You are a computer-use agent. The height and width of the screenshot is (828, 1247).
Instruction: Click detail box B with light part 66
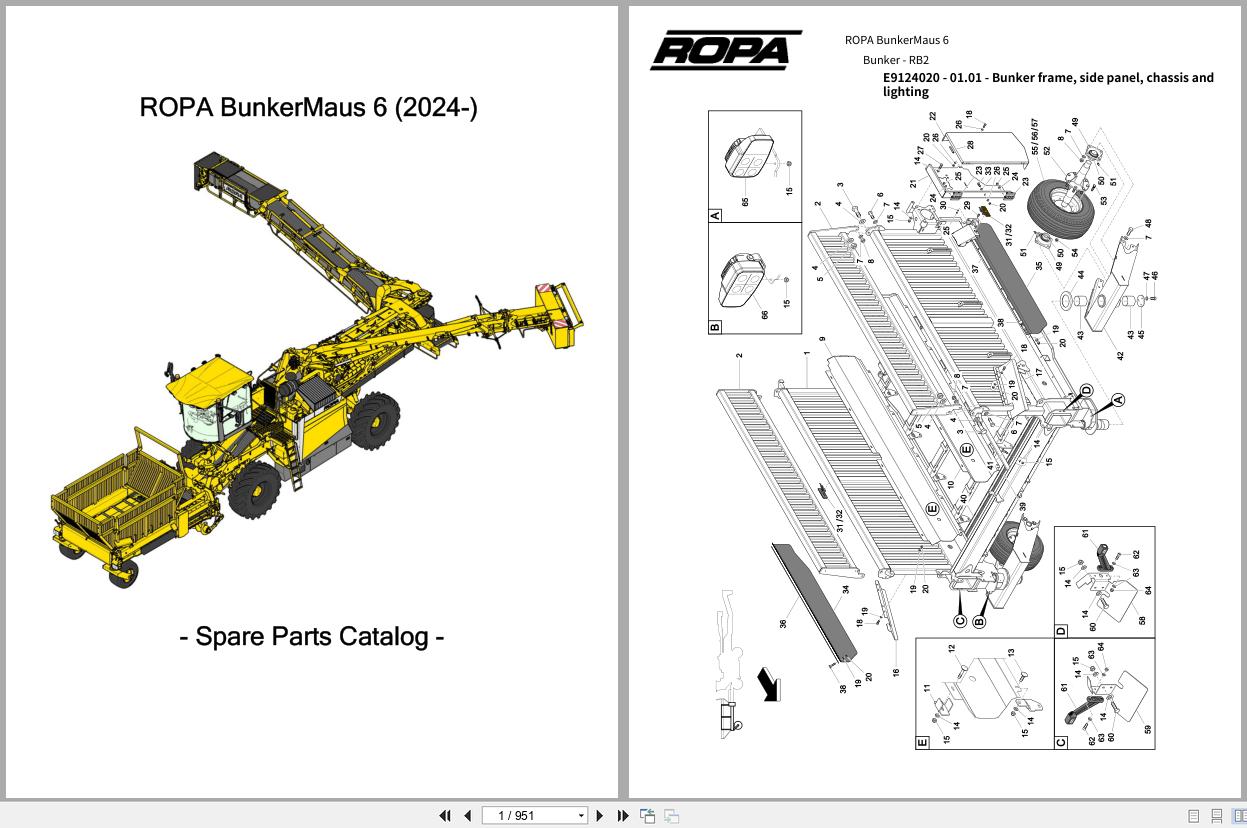[755, 278]
